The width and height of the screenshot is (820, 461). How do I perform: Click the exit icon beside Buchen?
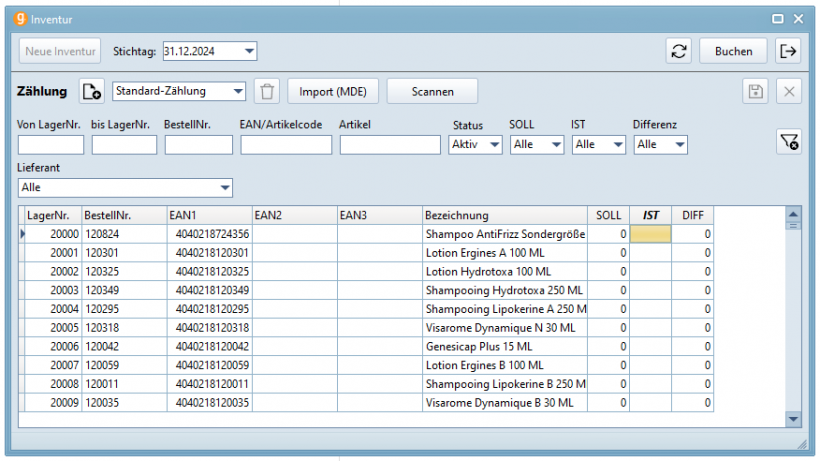(788, 51)
